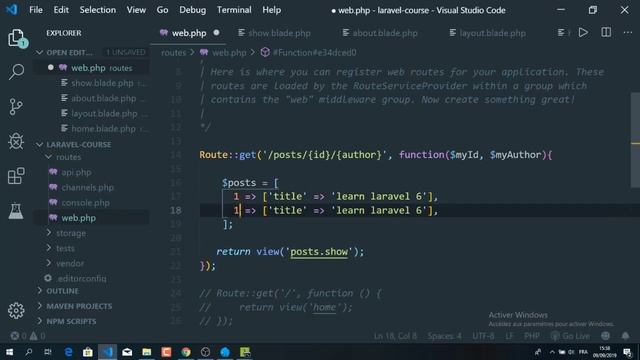Open api.php in the file tree

tap(76, 172)
